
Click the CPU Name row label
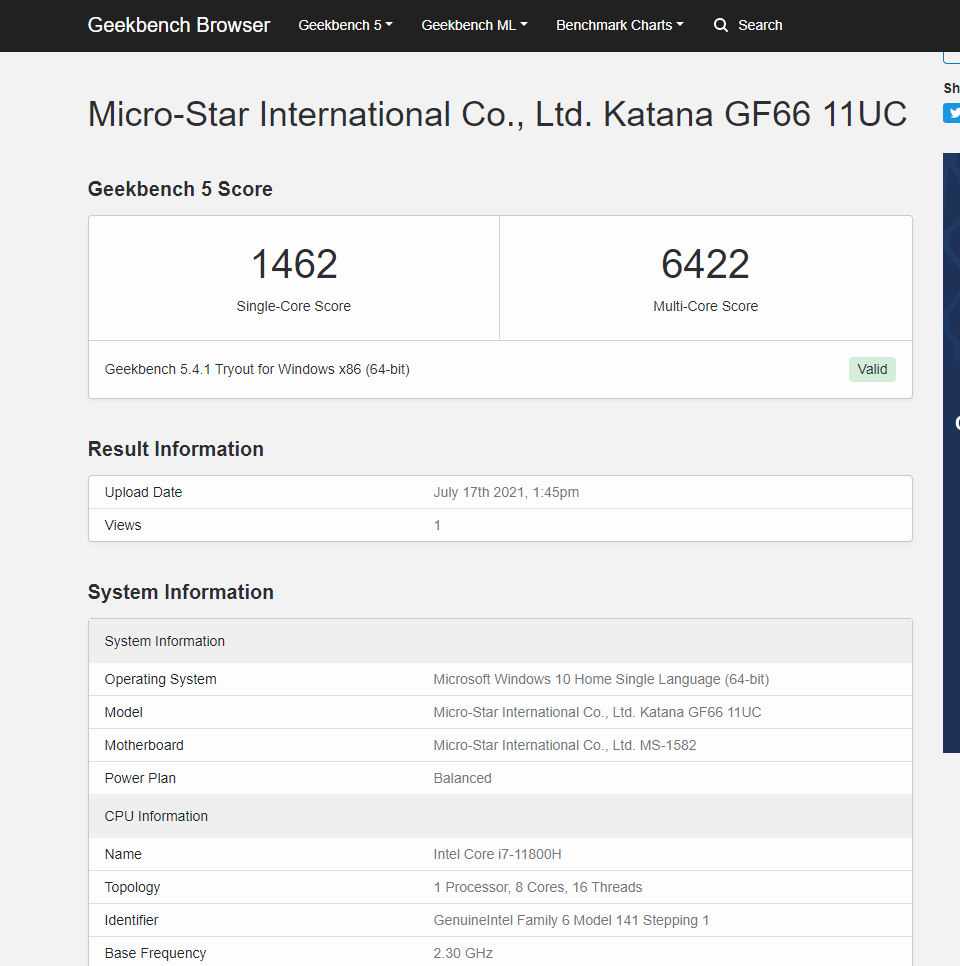pos(123,854)
